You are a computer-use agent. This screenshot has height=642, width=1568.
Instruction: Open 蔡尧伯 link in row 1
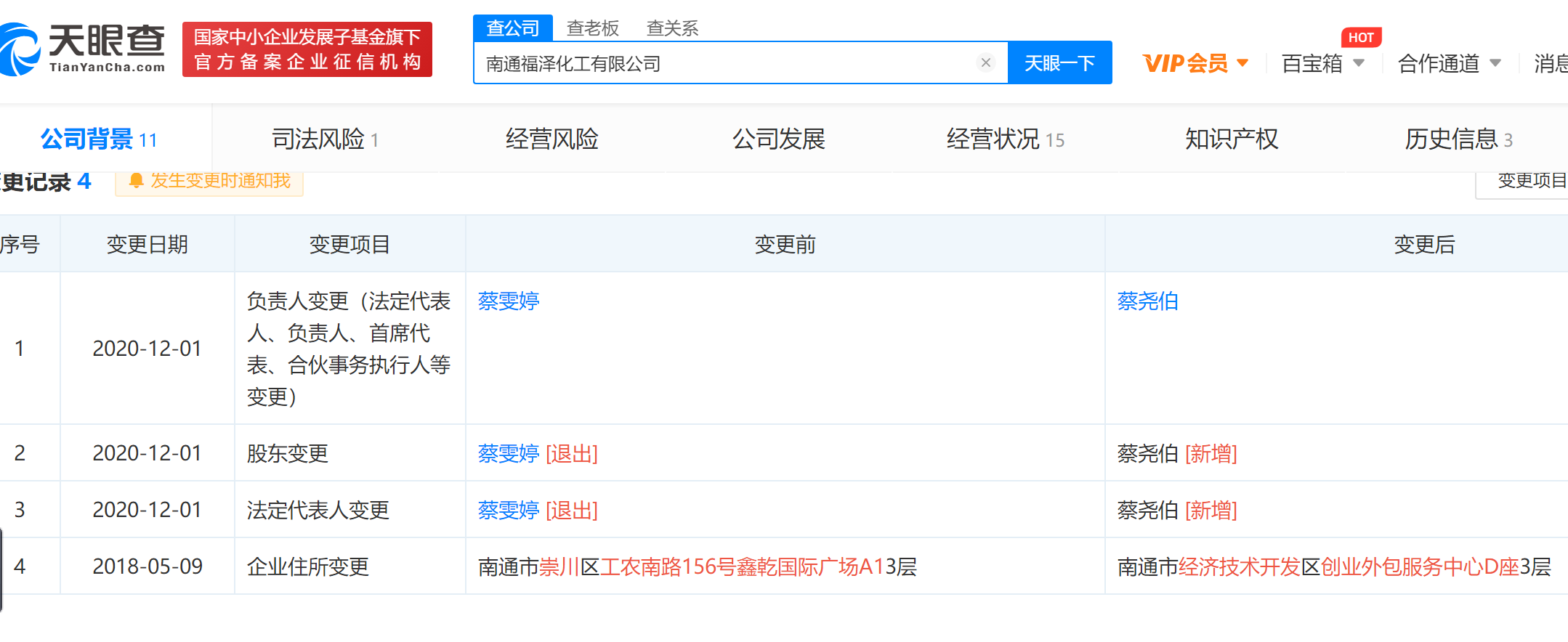tap(1147, 301)
